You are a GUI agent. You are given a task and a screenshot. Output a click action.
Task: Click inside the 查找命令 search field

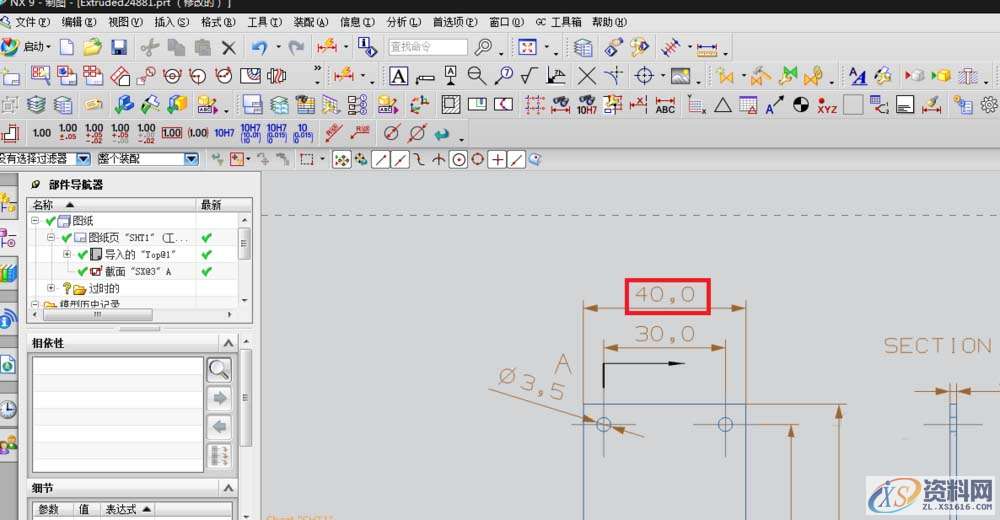427,47
